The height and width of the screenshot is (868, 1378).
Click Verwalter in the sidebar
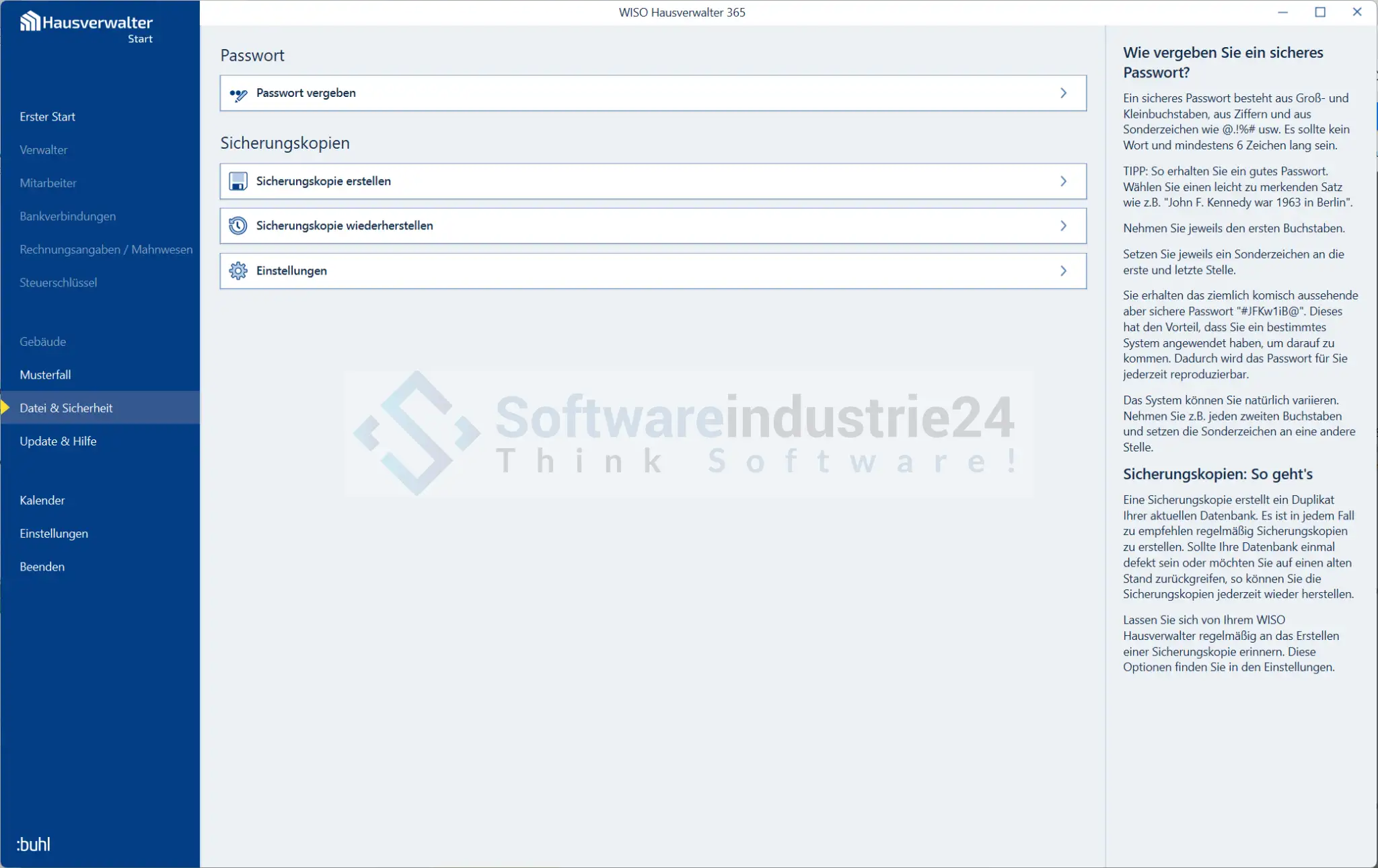[44, 150]
